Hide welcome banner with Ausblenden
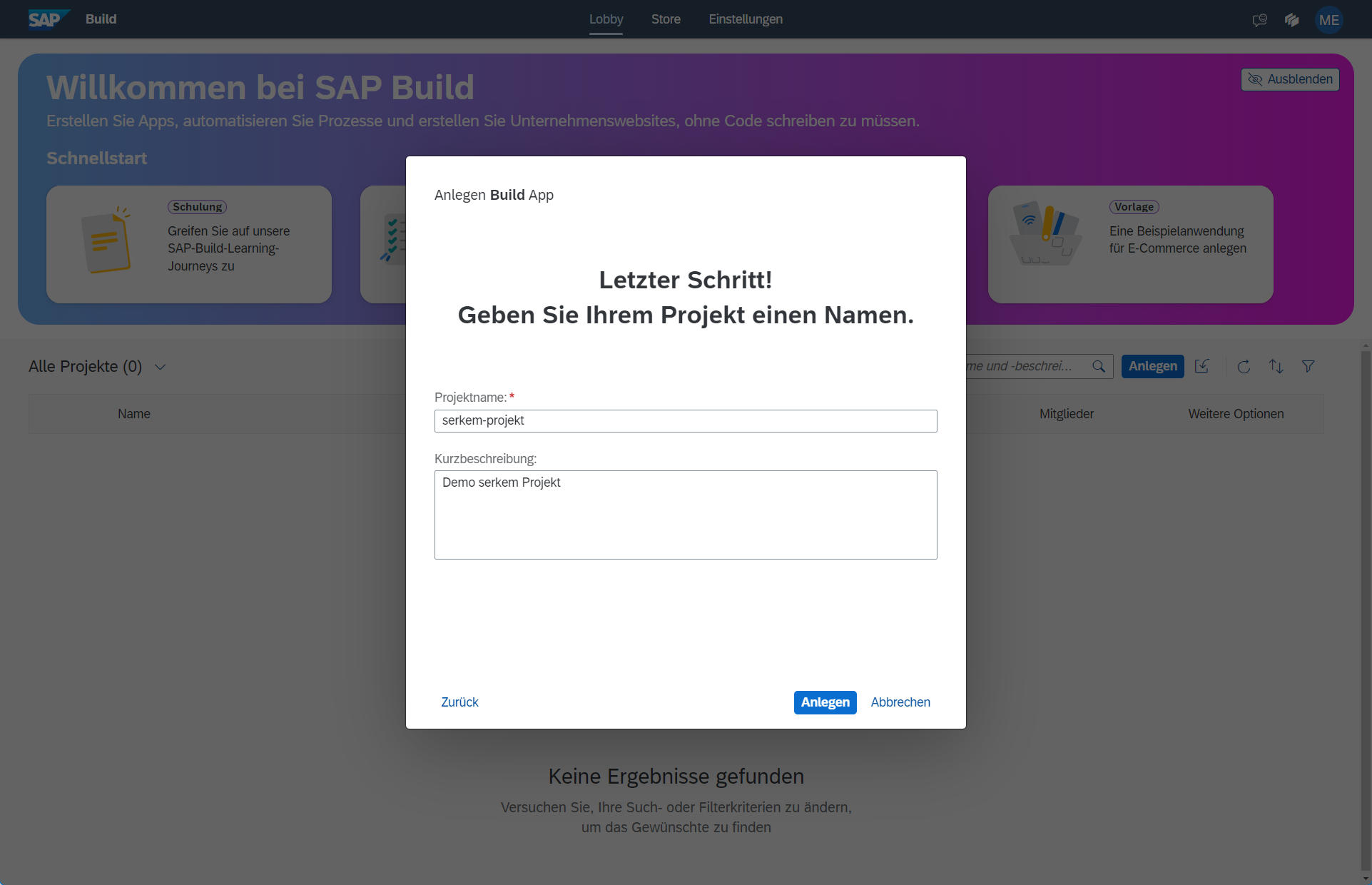The height and width of the screenshot is (885, 1372). click(x=1290, y=79)
